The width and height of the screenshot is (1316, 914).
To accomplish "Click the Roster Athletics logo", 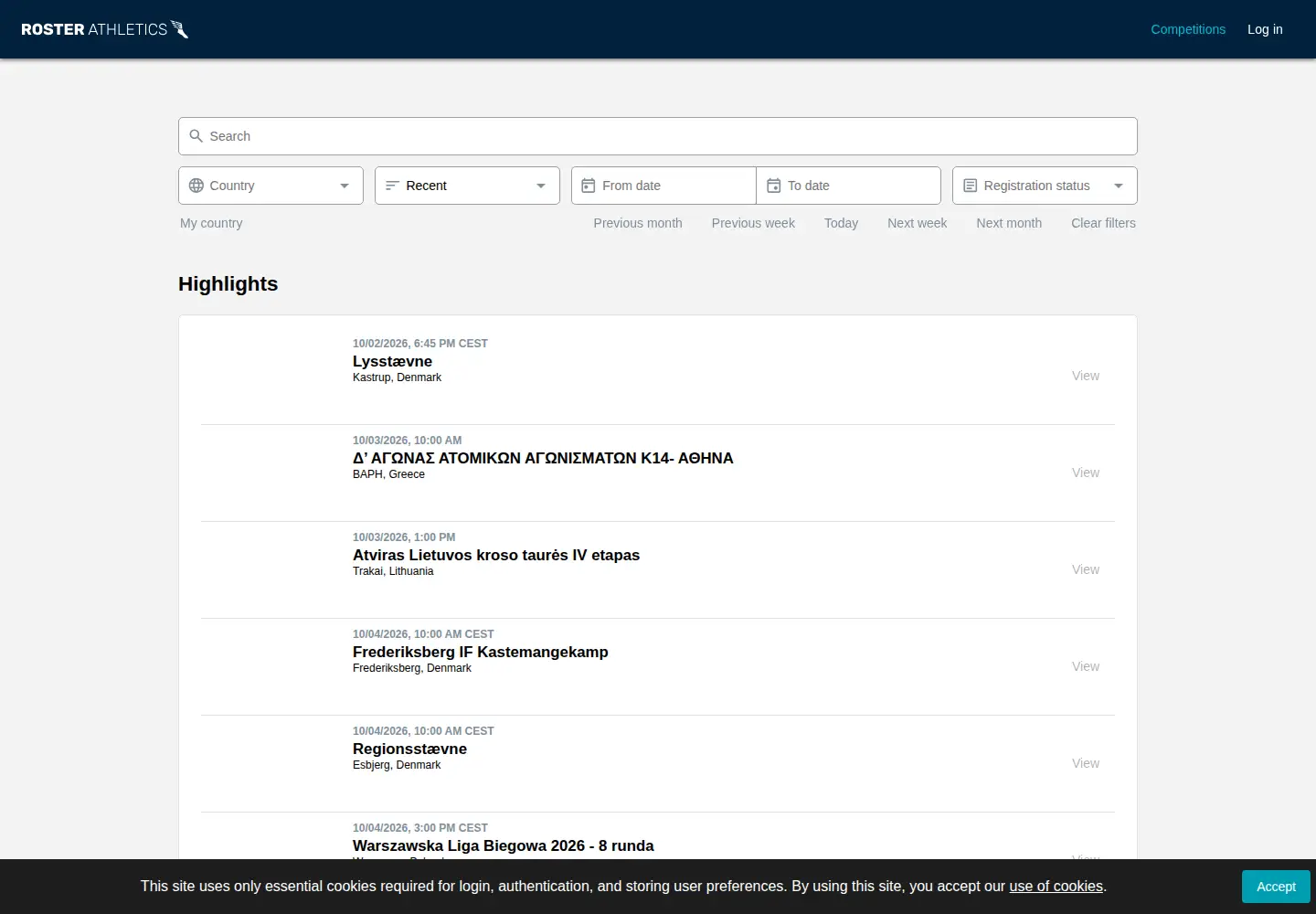I will [104, 29].
